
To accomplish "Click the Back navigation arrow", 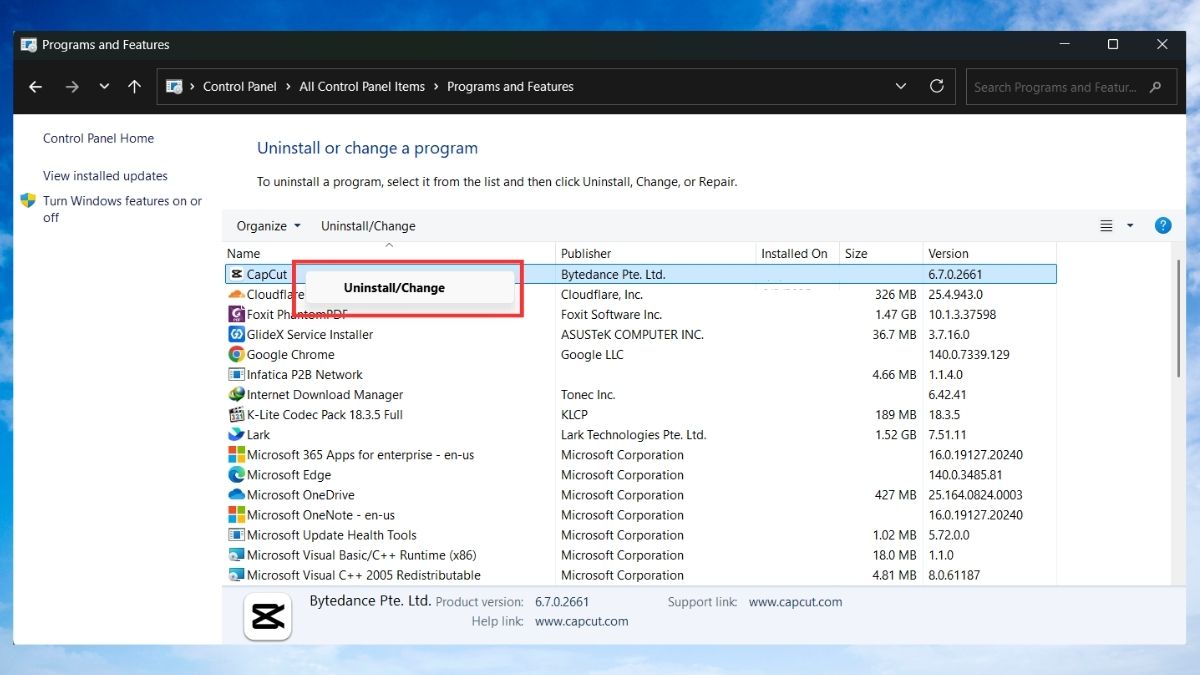I will (36, 87).
